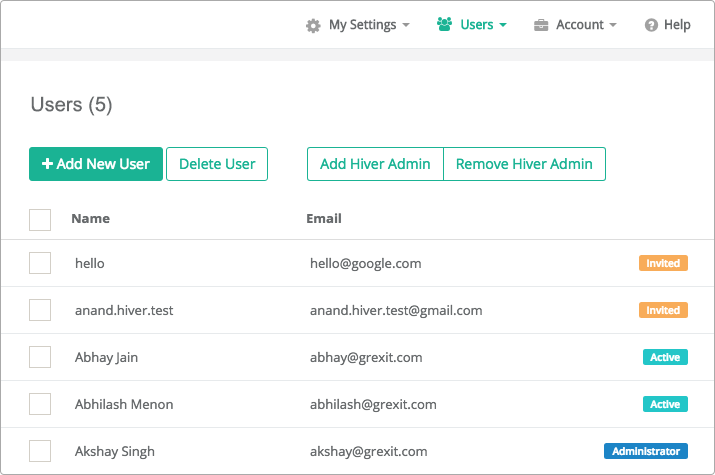The image size is (715, 475).
Task: Click the name "hello" in the list
Action: (90, 263)
